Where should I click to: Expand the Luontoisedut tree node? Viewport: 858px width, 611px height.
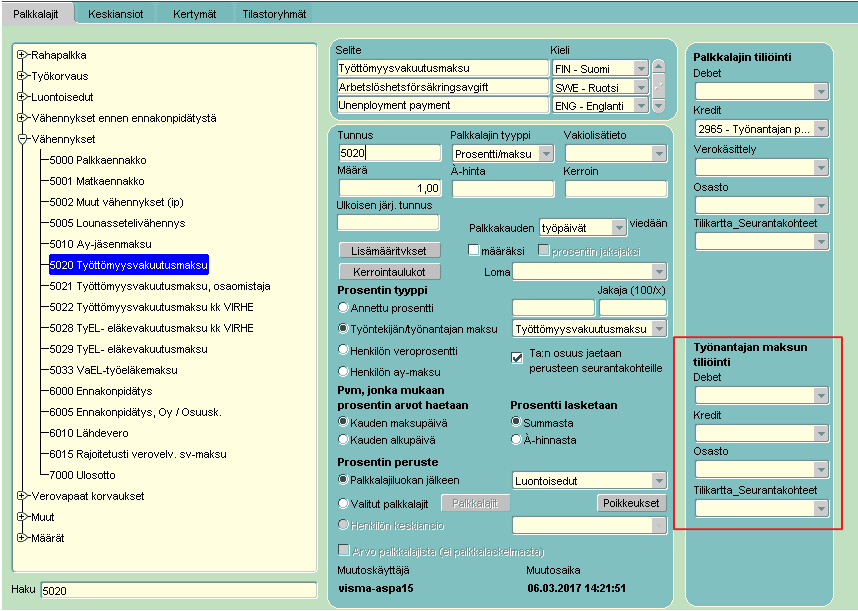pyautogui.click(x=22, y=96)
